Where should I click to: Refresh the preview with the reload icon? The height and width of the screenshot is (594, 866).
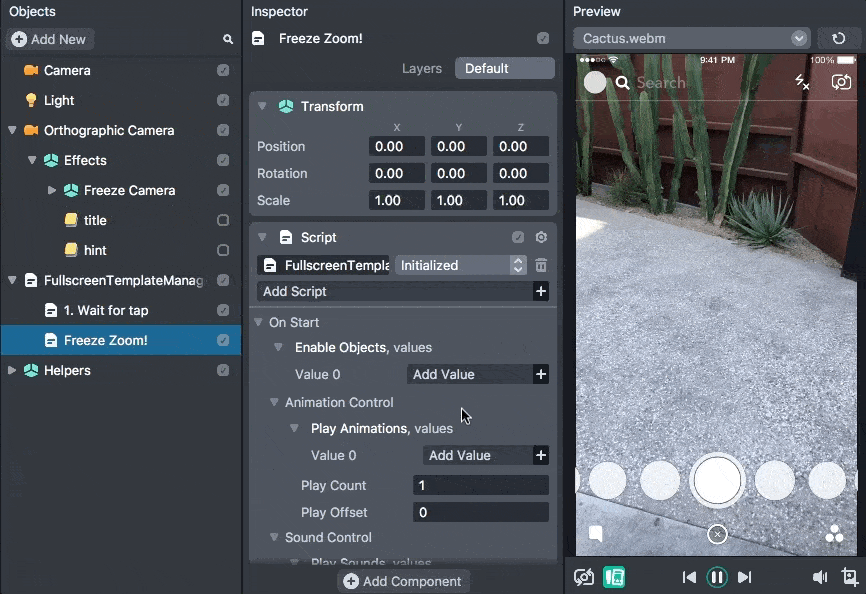click(x=838, y=39)
